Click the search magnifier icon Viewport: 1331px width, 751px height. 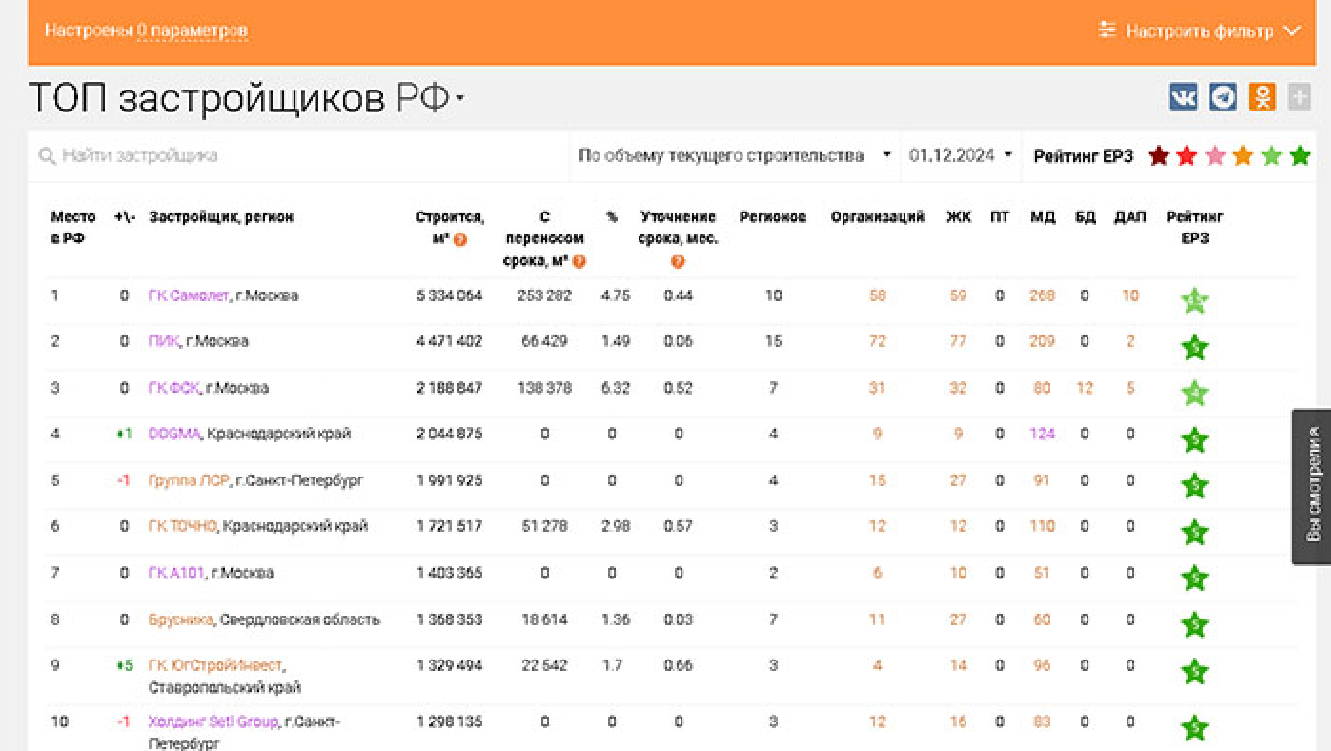(x=47, y=156)
